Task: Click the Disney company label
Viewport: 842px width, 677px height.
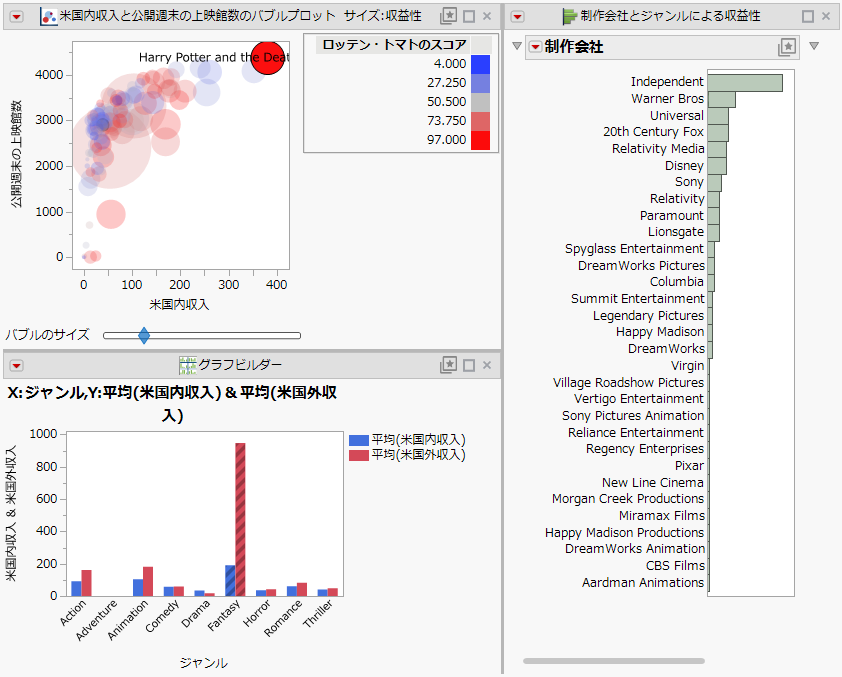Action: 684,165
